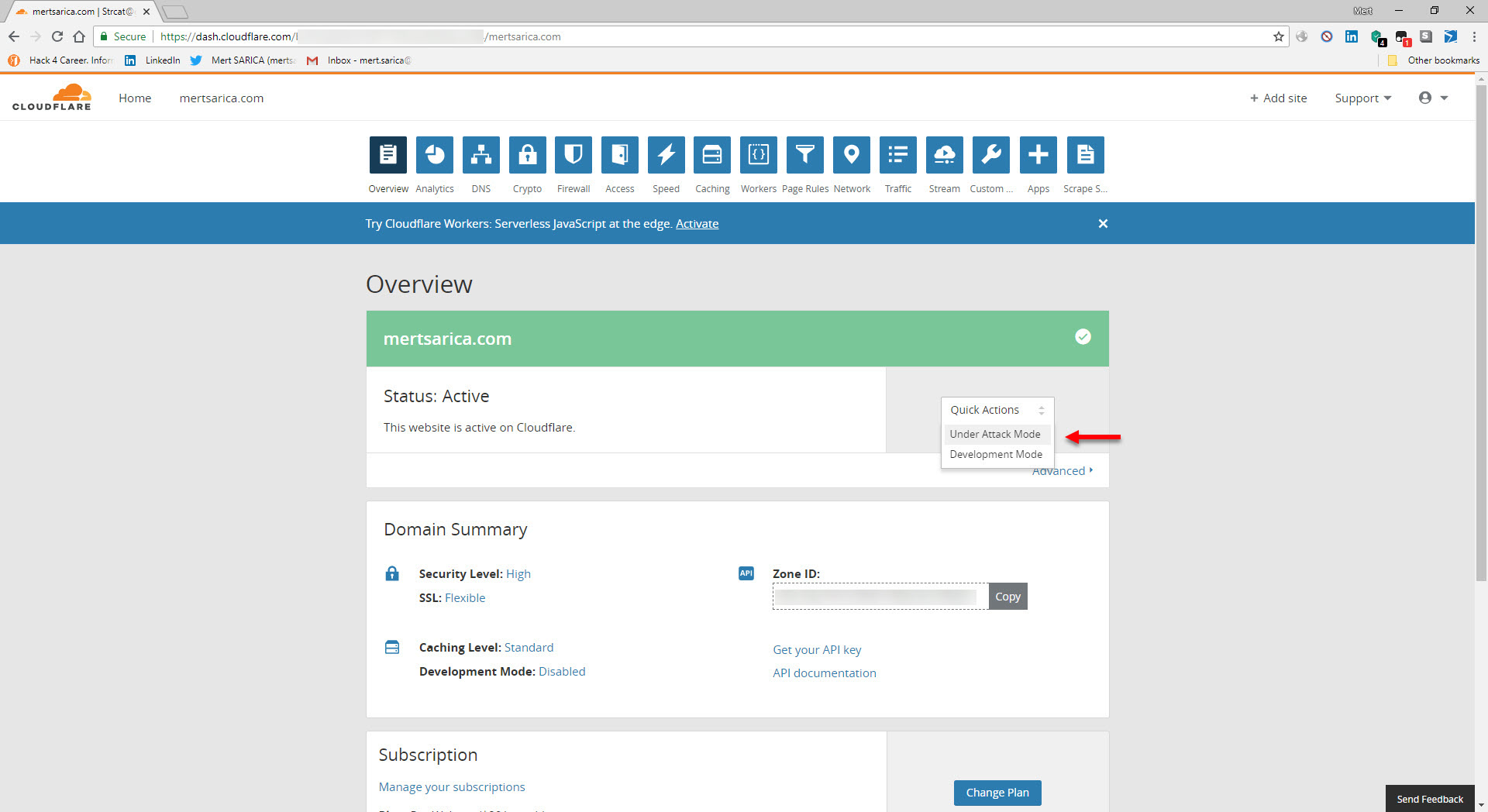Bookmark this page with the star icon
The image size is (1488, 812).
pos(1278,36)
